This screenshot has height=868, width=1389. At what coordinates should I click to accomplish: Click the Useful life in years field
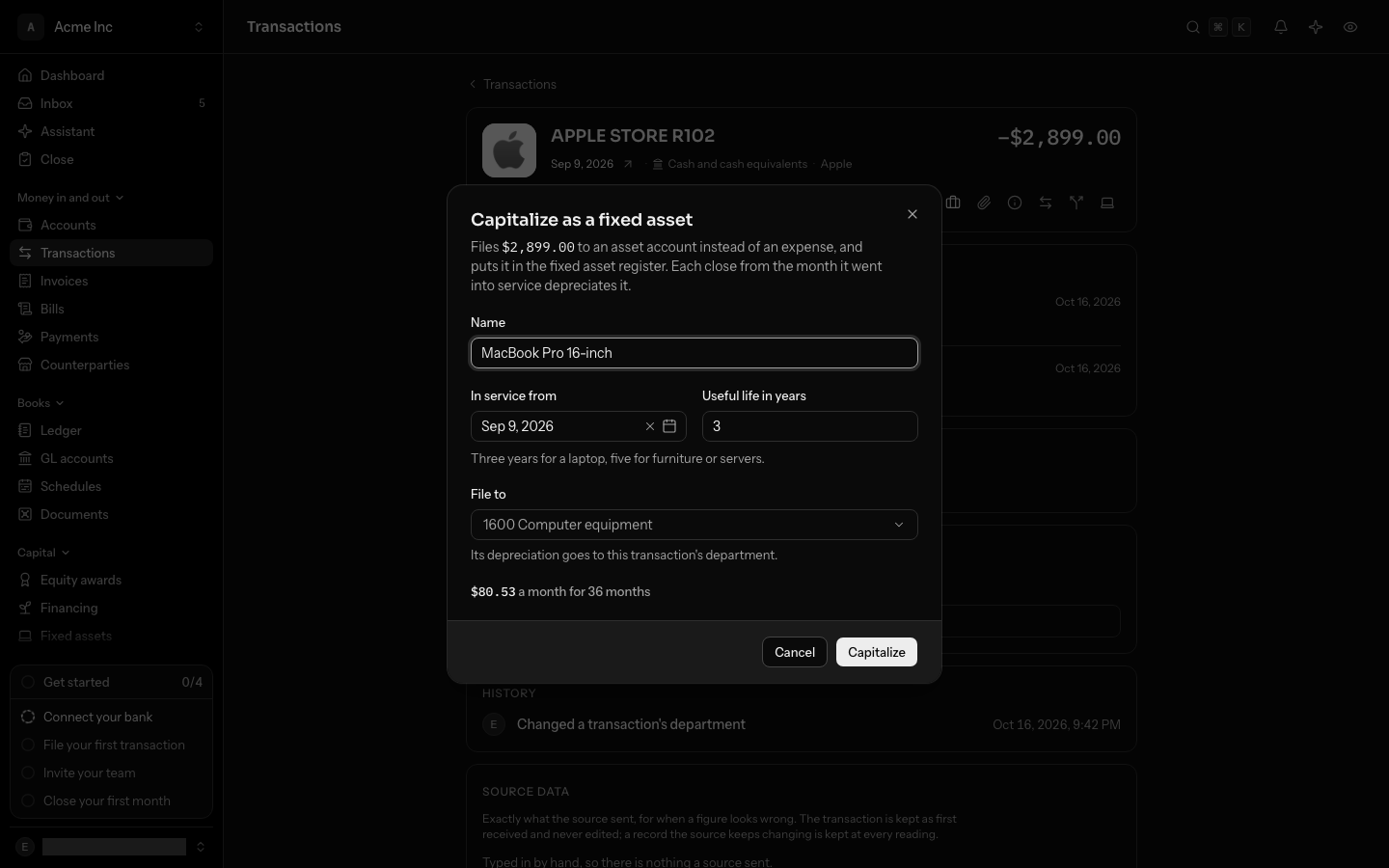pos(810,426)
